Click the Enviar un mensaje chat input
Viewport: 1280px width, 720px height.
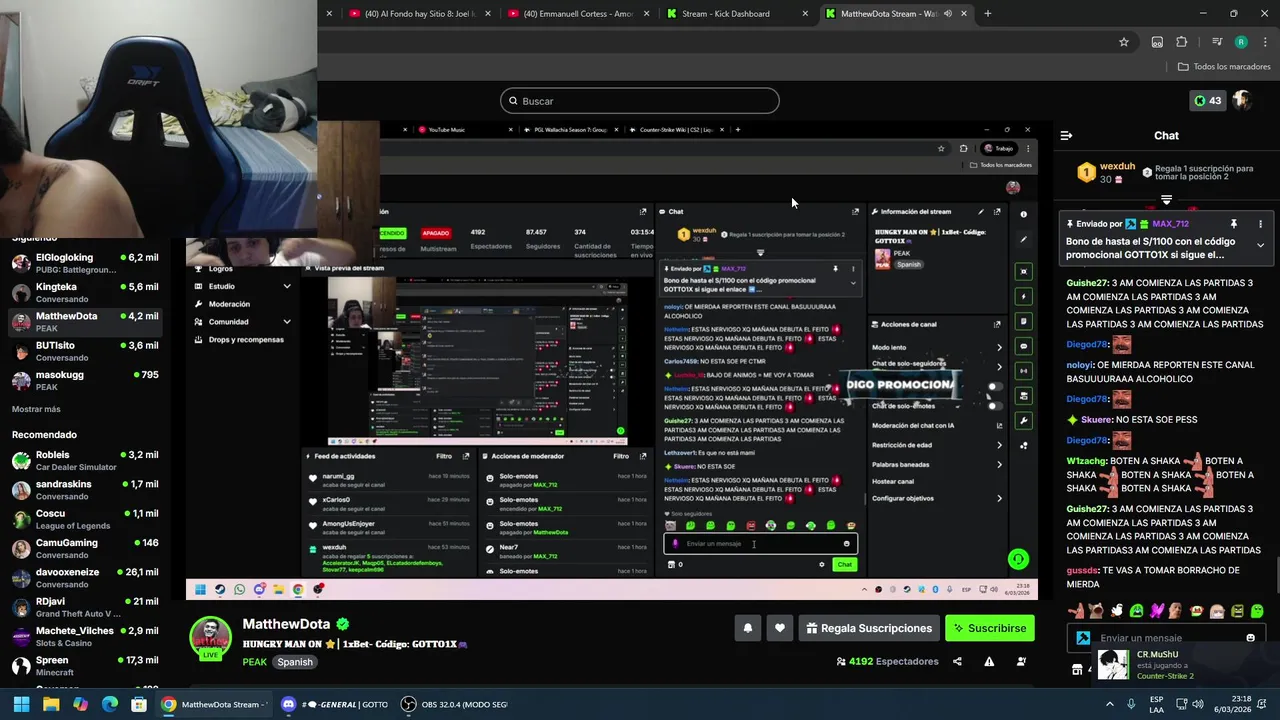1166,638
